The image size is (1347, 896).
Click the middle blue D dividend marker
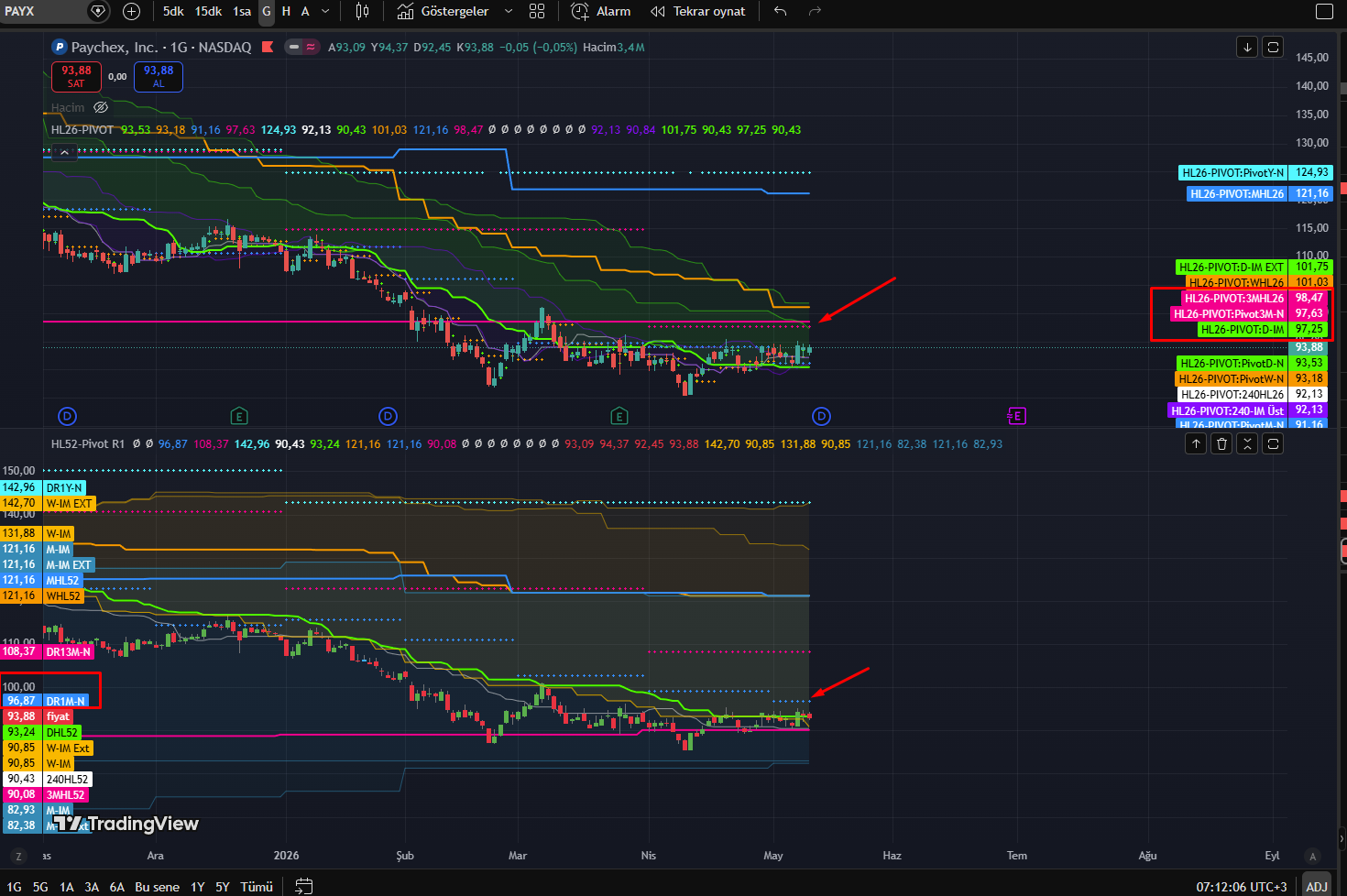(x=388, y=417)
